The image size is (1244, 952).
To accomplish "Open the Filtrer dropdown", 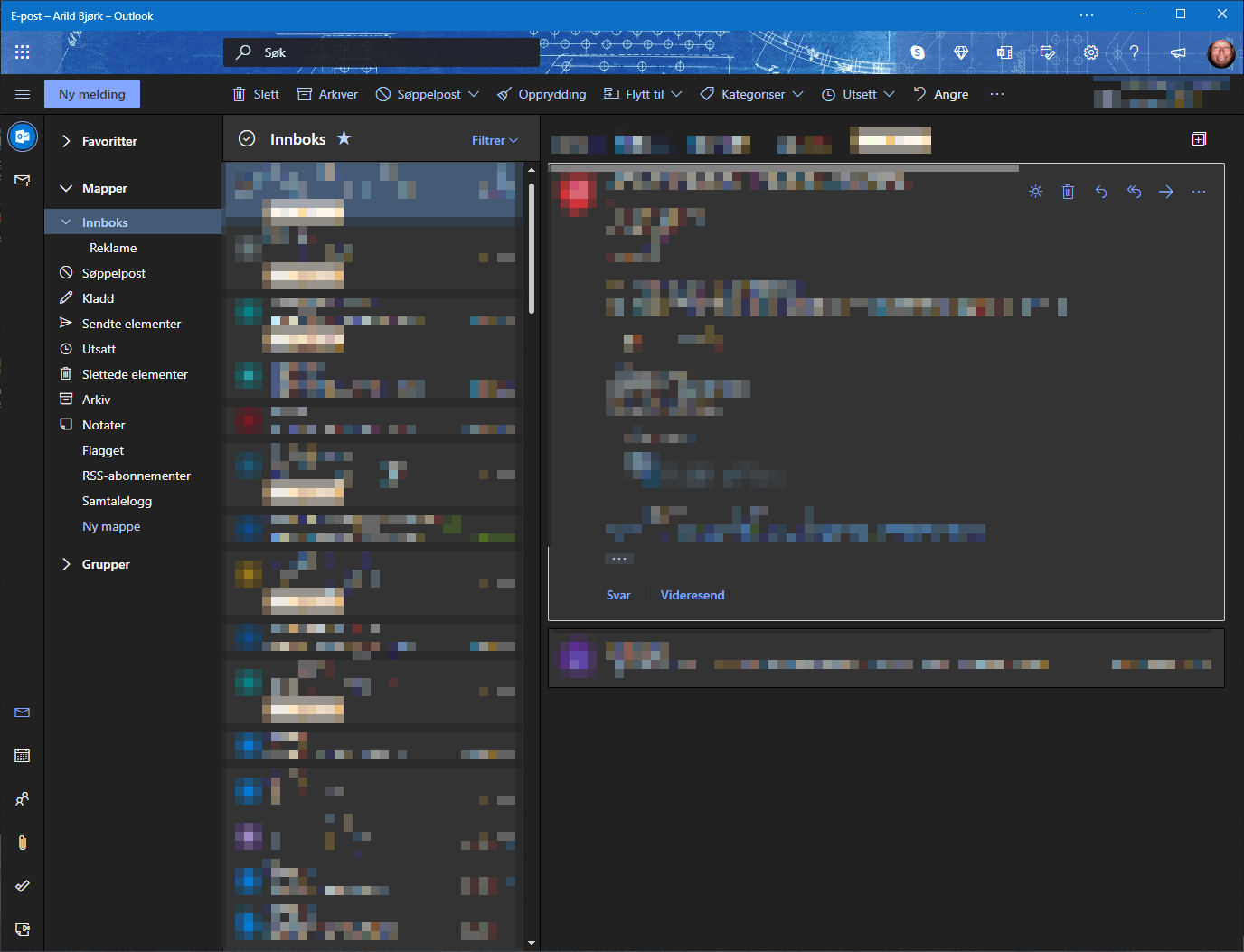I will pyautogui.click(x=495, y=140).
